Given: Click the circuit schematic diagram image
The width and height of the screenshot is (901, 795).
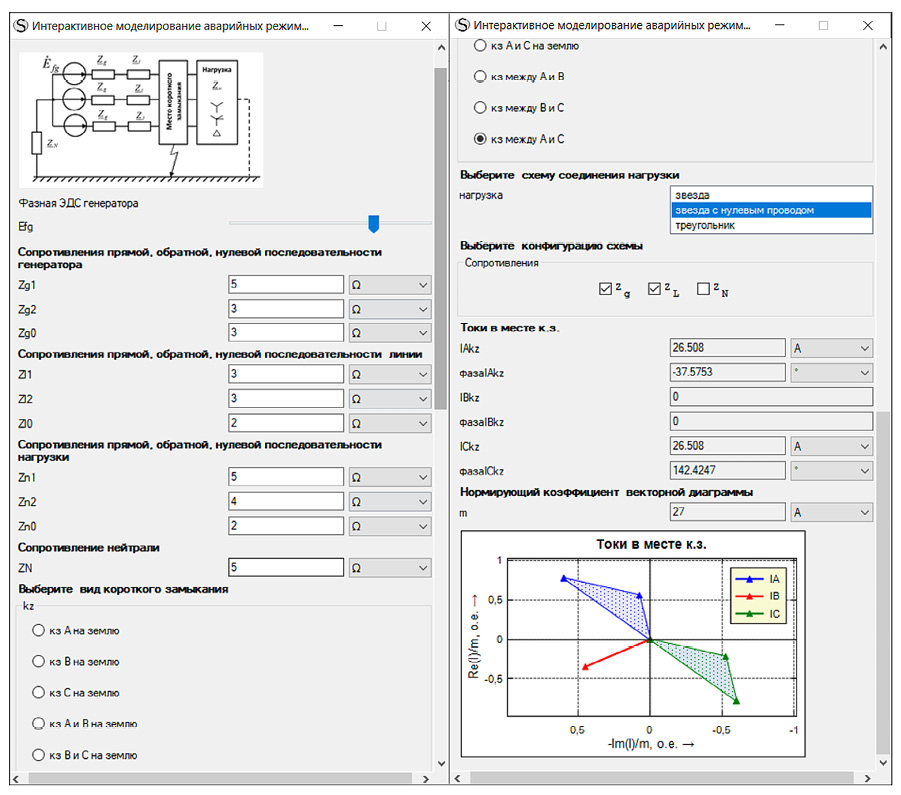Looking at the screenshot, I should point(141,119).
